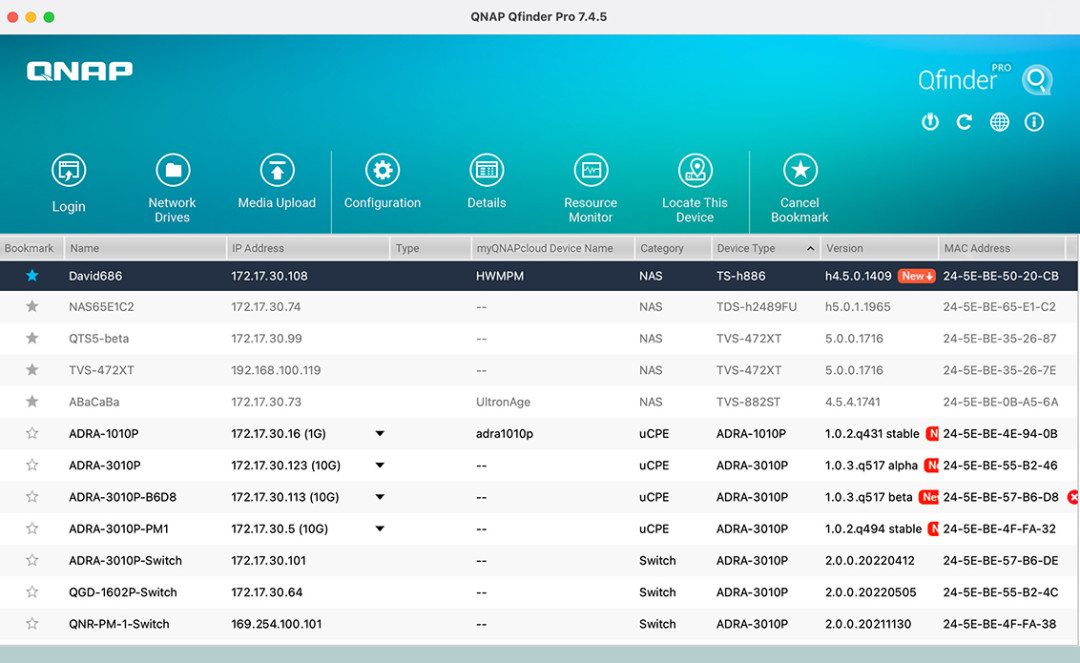1080x663 pixels.
Task: Click the adra1010p cloud name
Action: click(504, 434)
